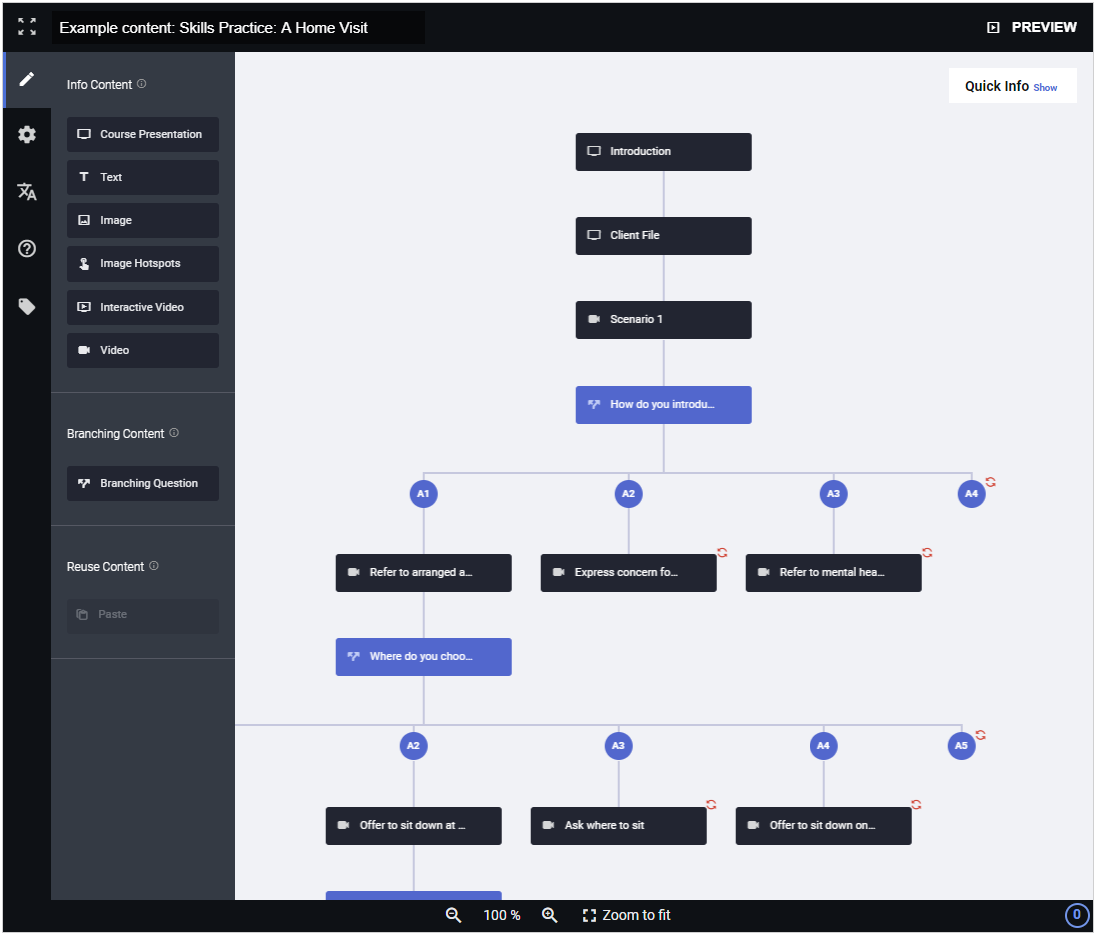Viewport: 1096px width, 934px height.
Task: Open the Scenario 1 video node
Action: pyautogui.click(x=663, y=319)
